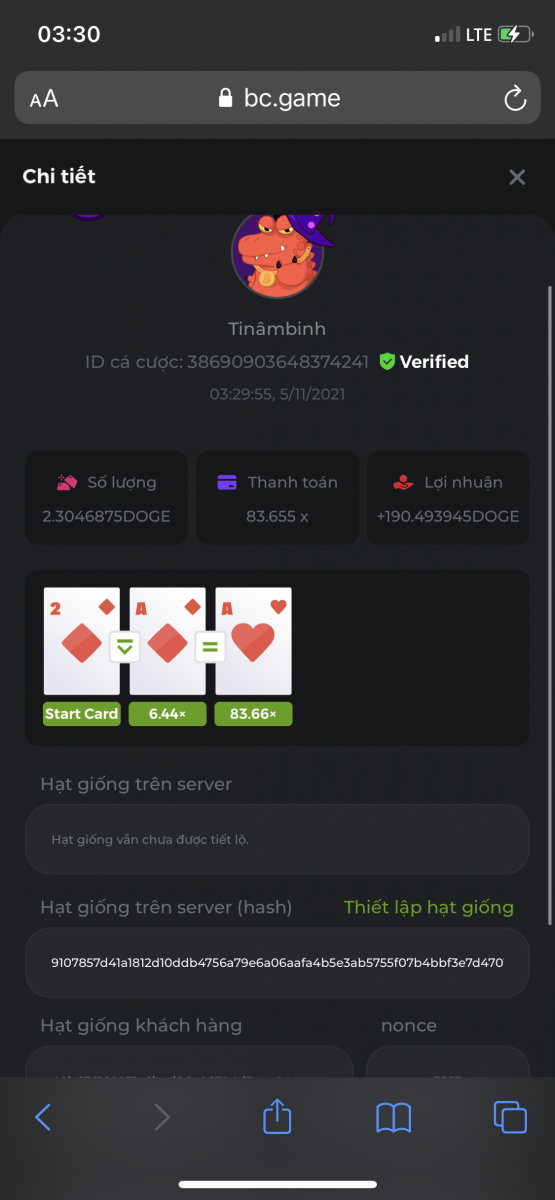Tap the ace of hearts card
This screenshot has height=1200, width=555.
point(254,642)
